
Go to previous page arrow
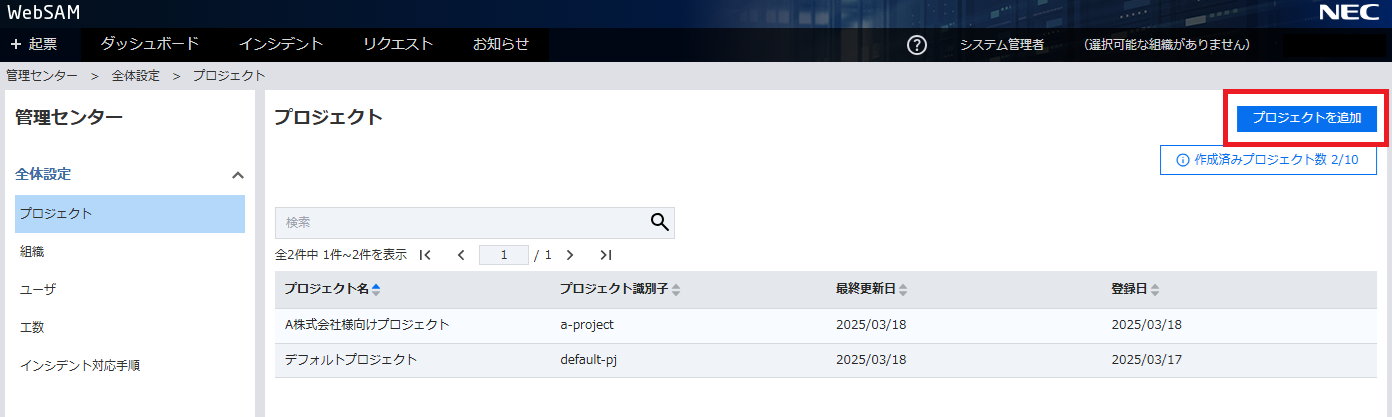(x=461, y=255)
